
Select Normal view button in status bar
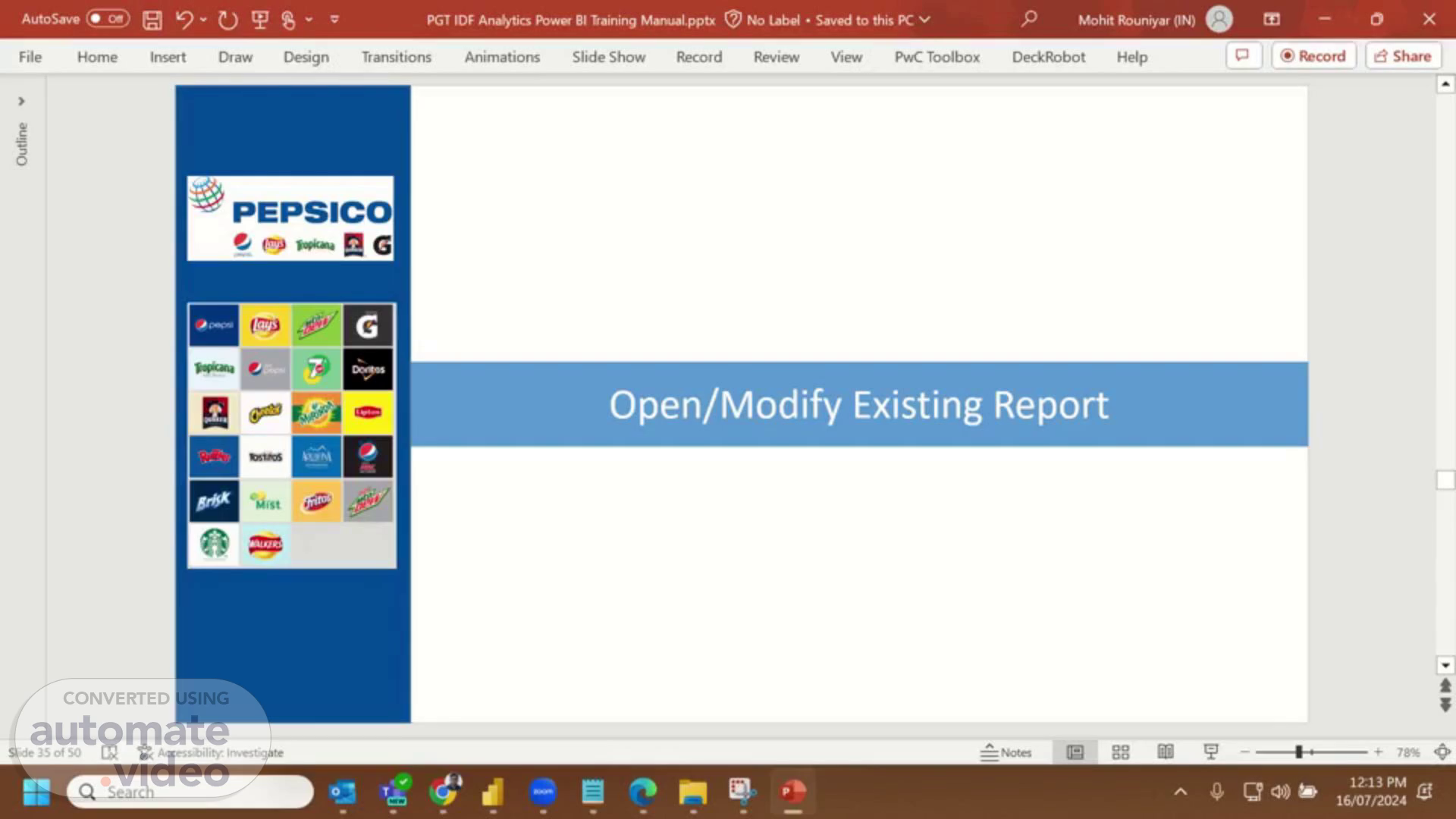tap(1075, 752)
